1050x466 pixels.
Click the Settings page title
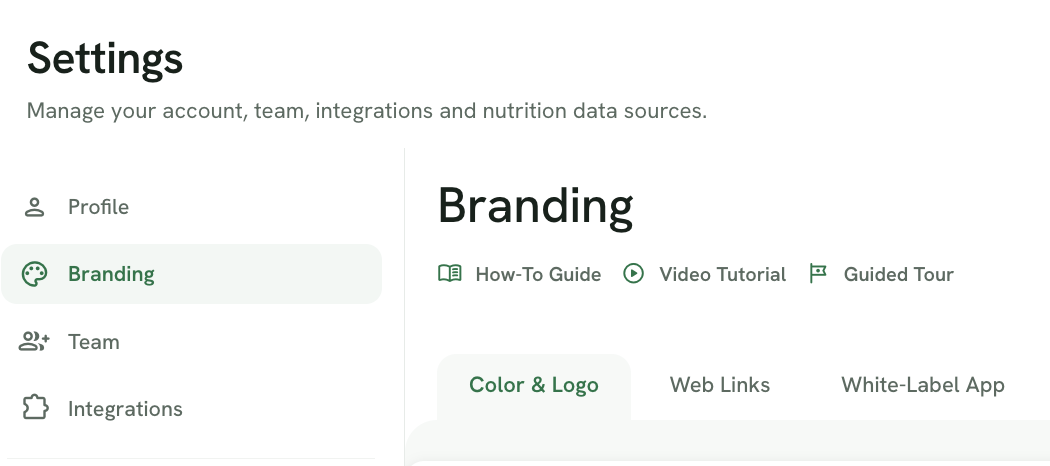(x=105, y=60)
